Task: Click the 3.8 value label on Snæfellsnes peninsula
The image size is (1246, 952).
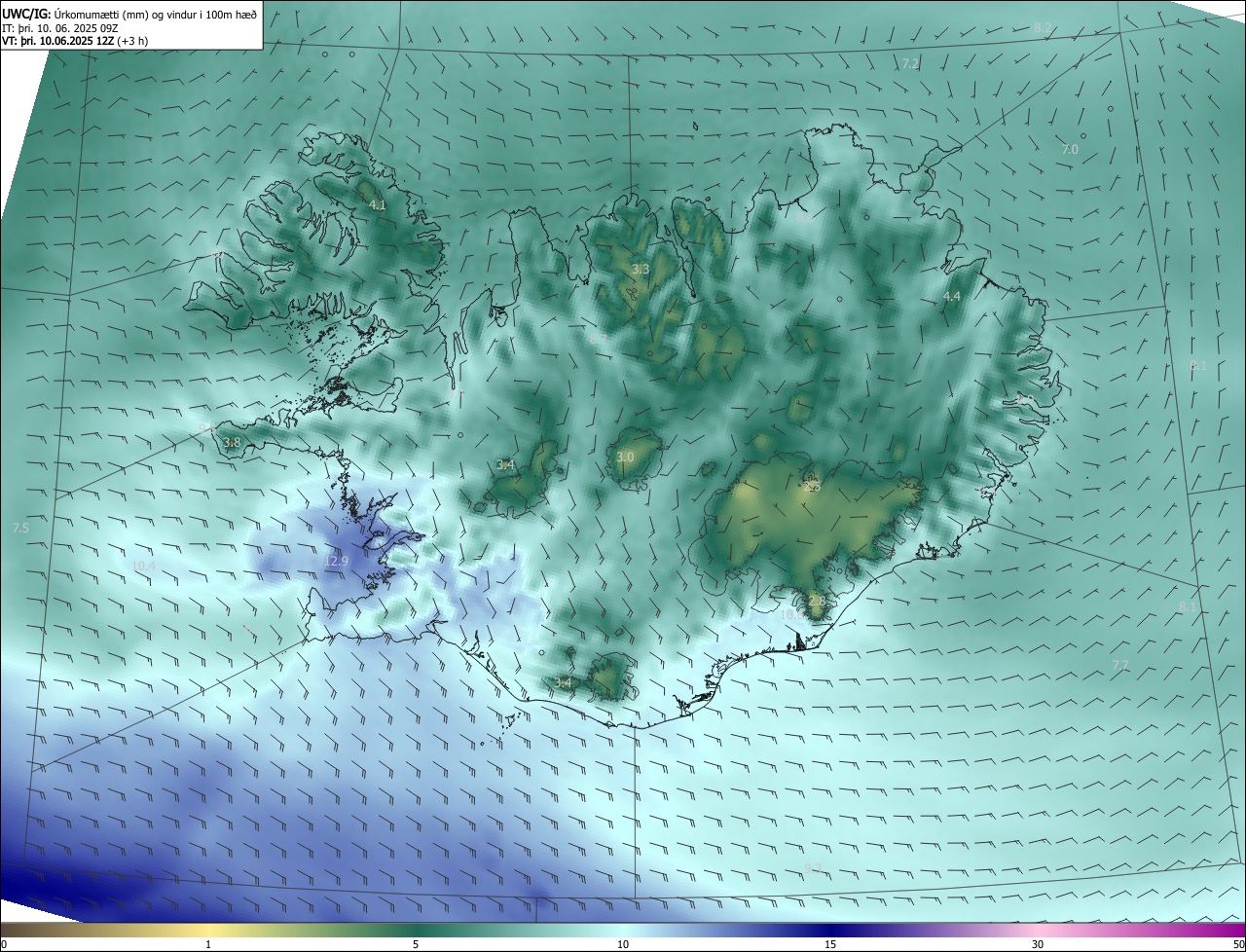Action: [232, 443]
